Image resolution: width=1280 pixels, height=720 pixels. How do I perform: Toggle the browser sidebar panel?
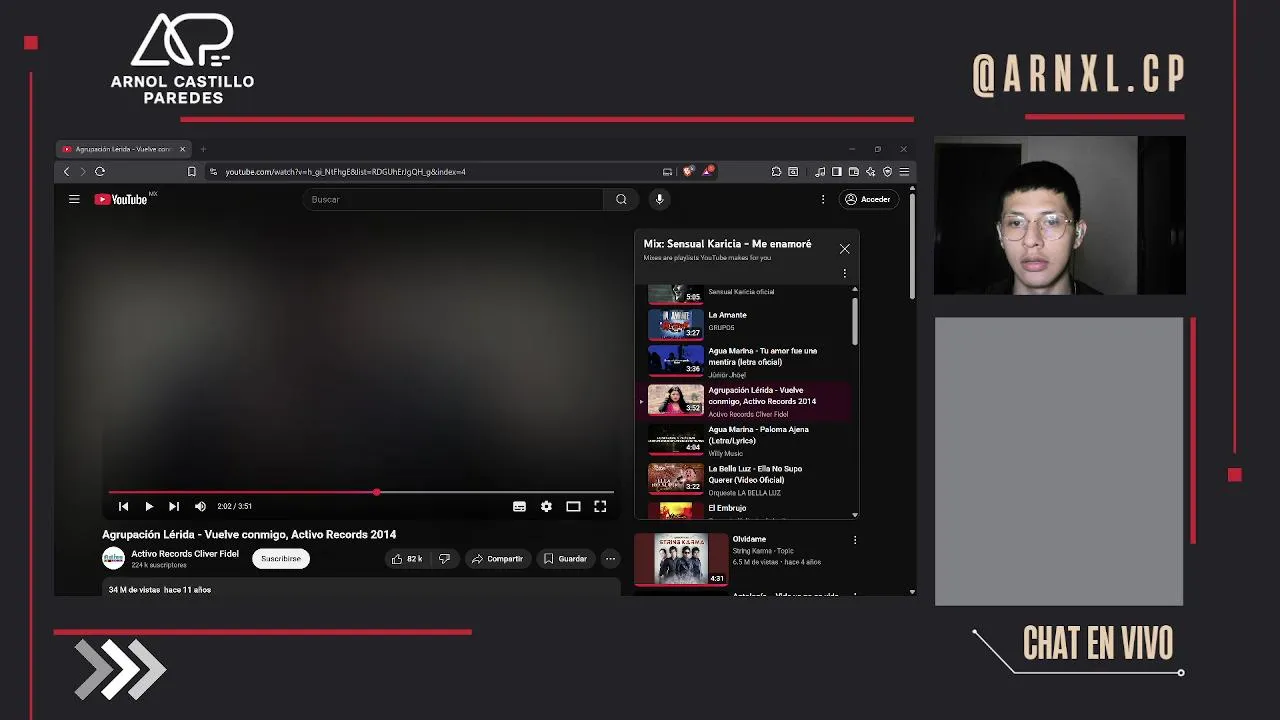(837, 172)
